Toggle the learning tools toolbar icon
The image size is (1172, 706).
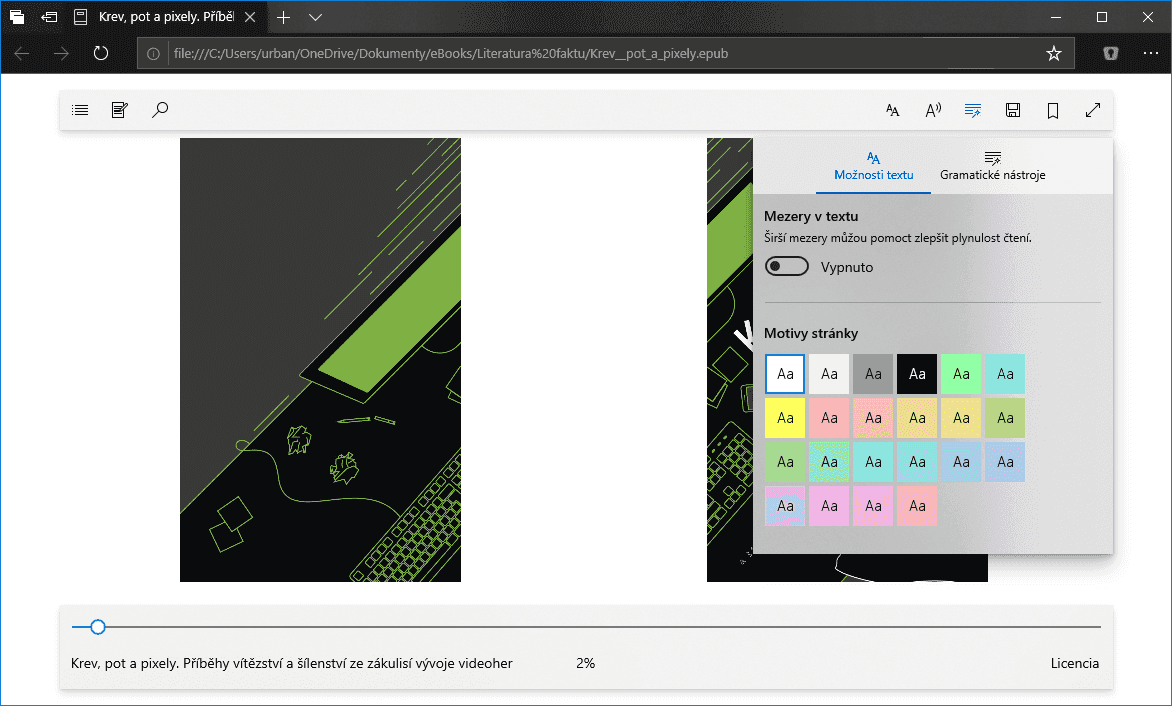[972, 111]
